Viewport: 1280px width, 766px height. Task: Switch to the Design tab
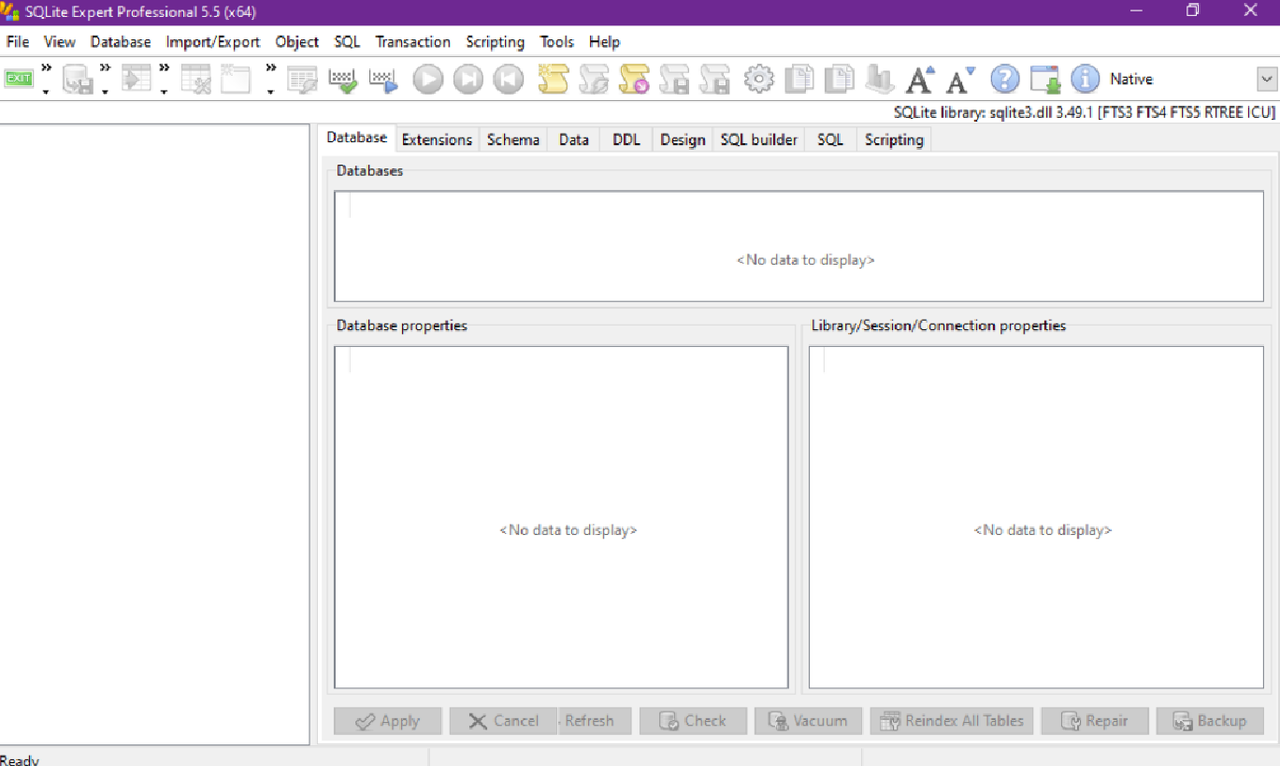(683, 140)
